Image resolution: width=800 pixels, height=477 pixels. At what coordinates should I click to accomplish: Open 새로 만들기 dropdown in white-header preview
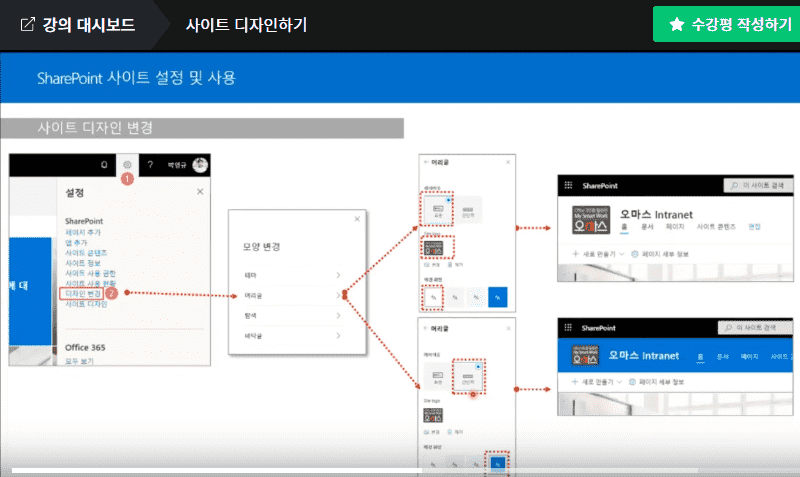tap(598, 254)
